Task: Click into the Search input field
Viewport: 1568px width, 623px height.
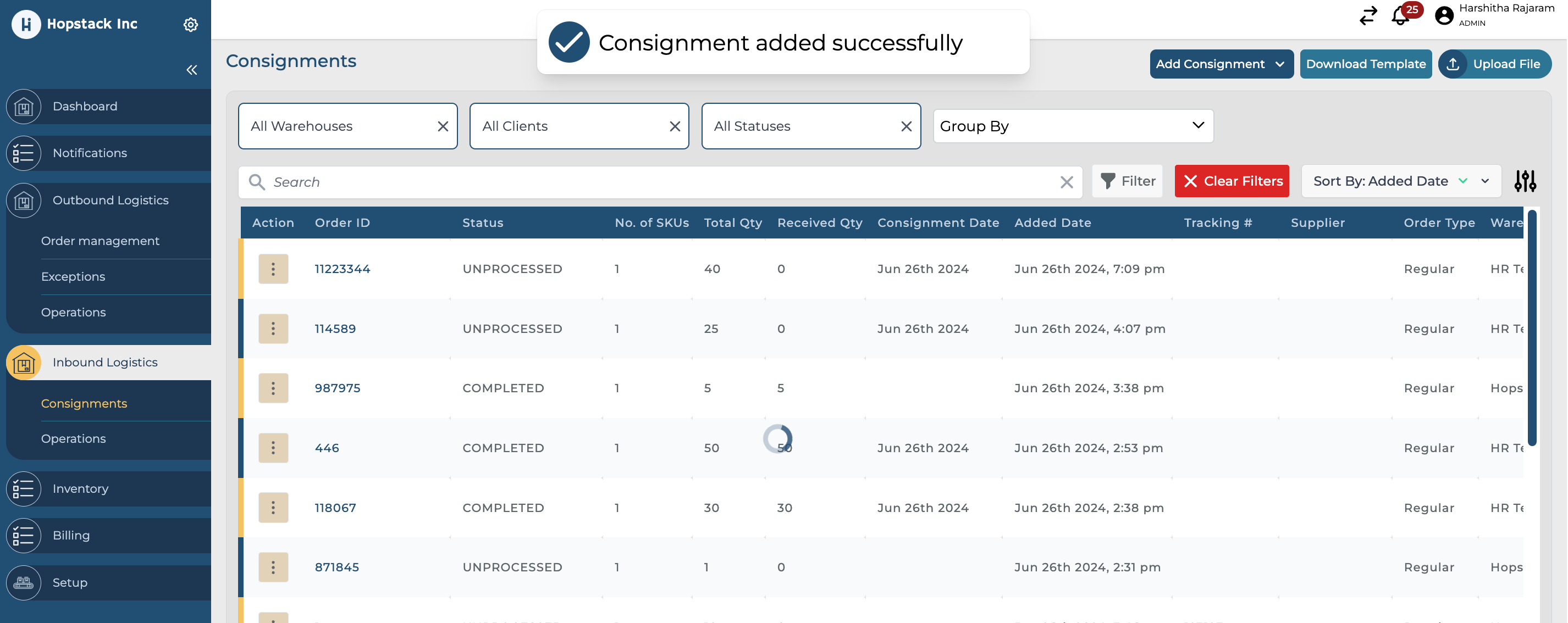Action: (x=658, y=182)
